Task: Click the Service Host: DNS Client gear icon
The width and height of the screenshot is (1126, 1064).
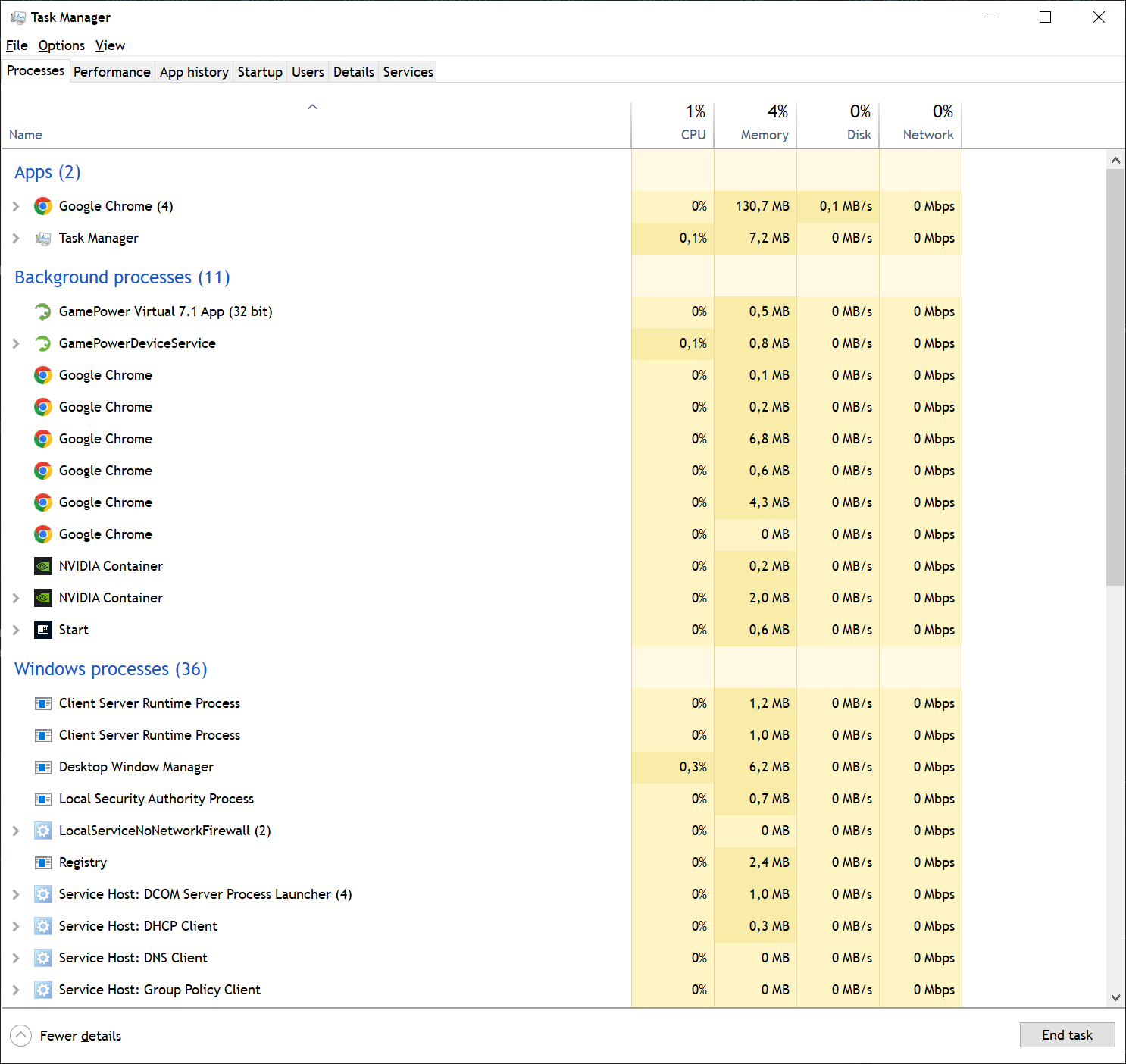Action: [x=43, y=958]
